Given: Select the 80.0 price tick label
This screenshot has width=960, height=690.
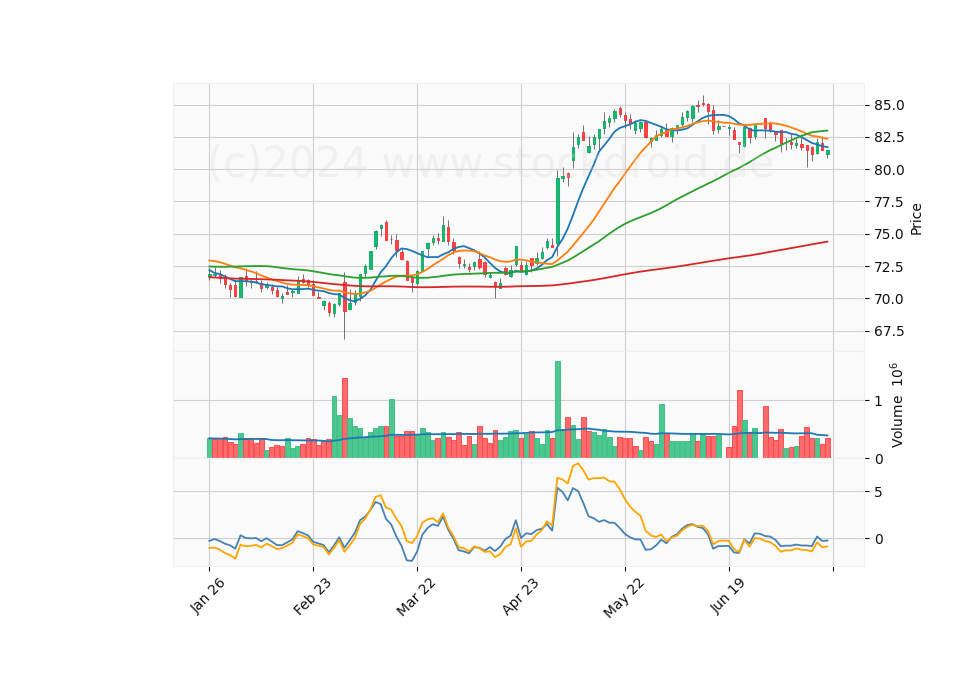Looking at the screenshot, I should pos(889,170).
